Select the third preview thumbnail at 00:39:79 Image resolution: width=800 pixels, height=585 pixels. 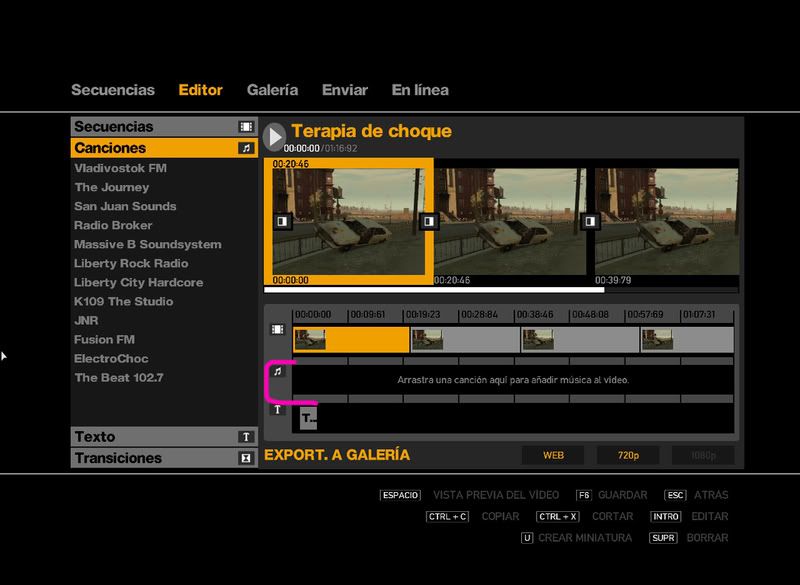tap(667, 221)
